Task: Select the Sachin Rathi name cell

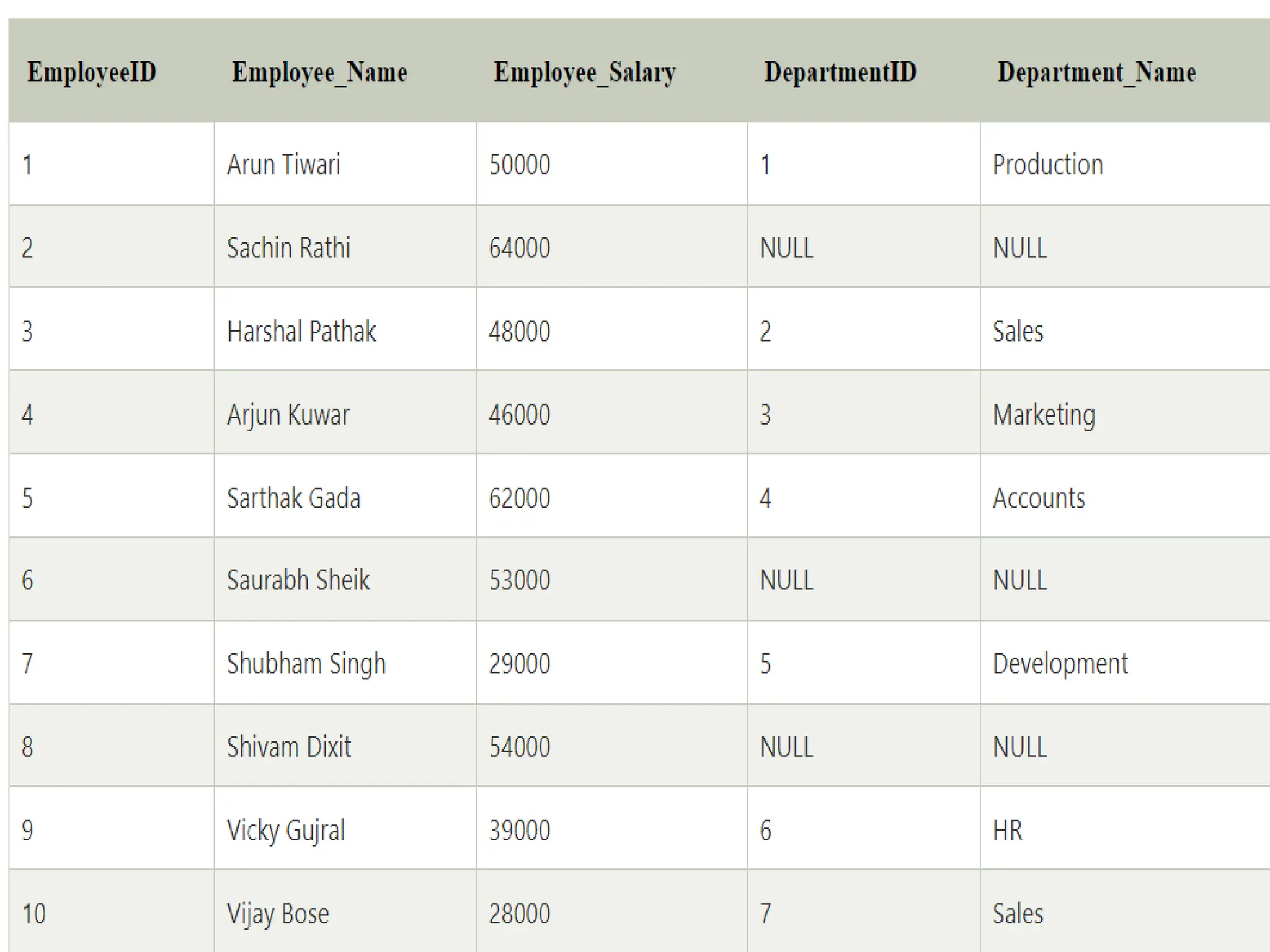Action: pos(288,247)
